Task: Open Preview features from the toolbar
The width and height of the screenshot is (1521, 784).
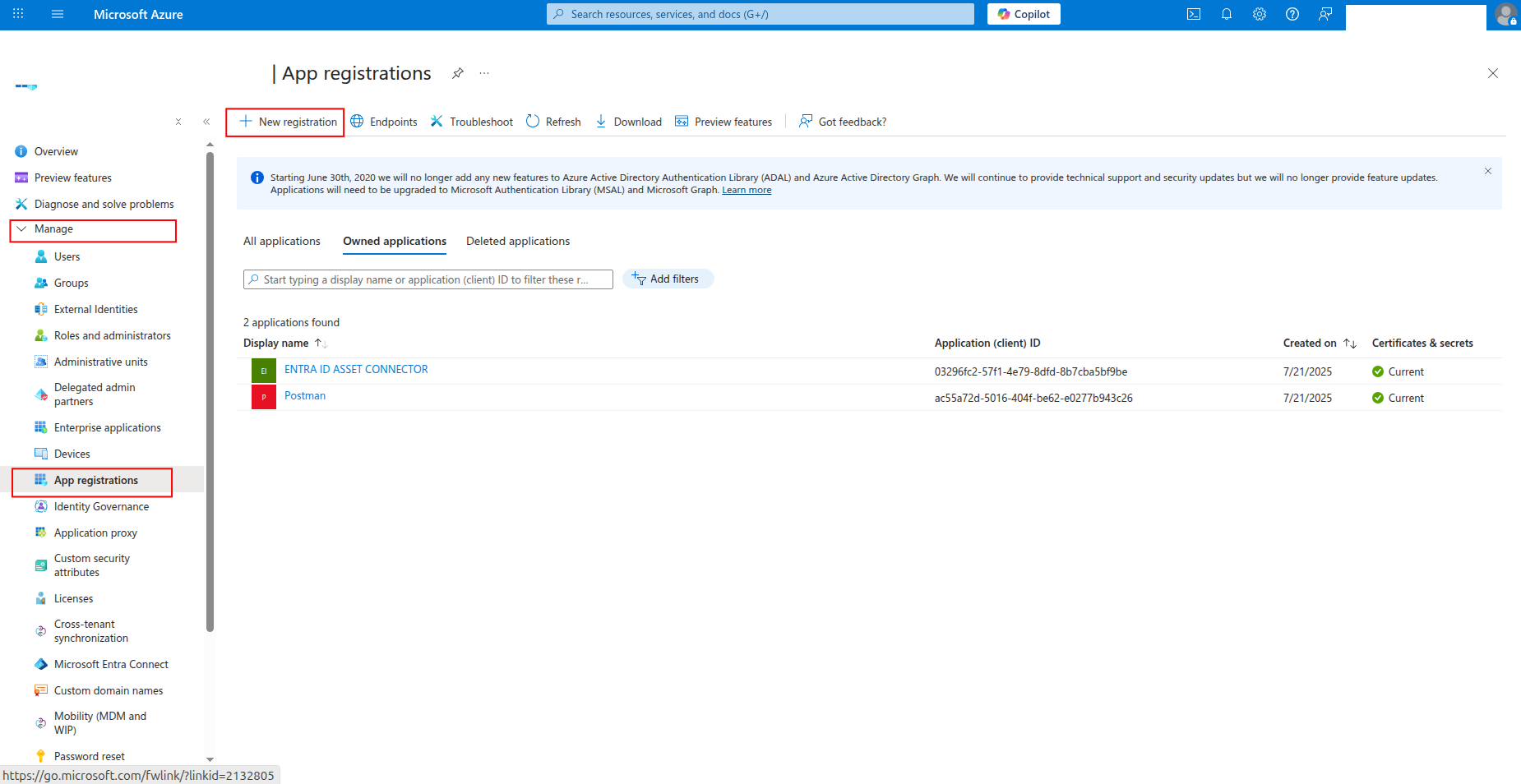Action: point(724,122)
